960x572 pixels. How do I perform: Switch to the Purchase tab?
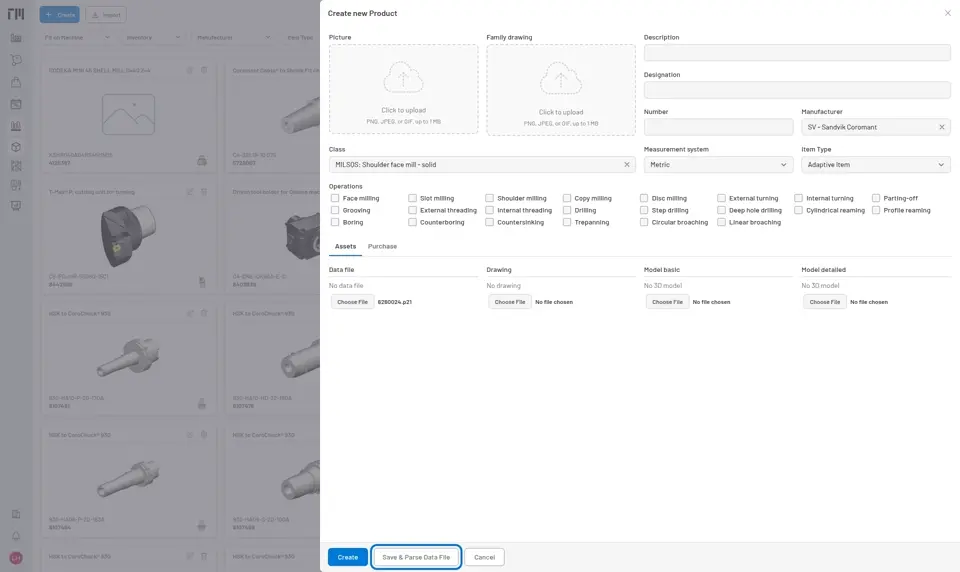382,246
